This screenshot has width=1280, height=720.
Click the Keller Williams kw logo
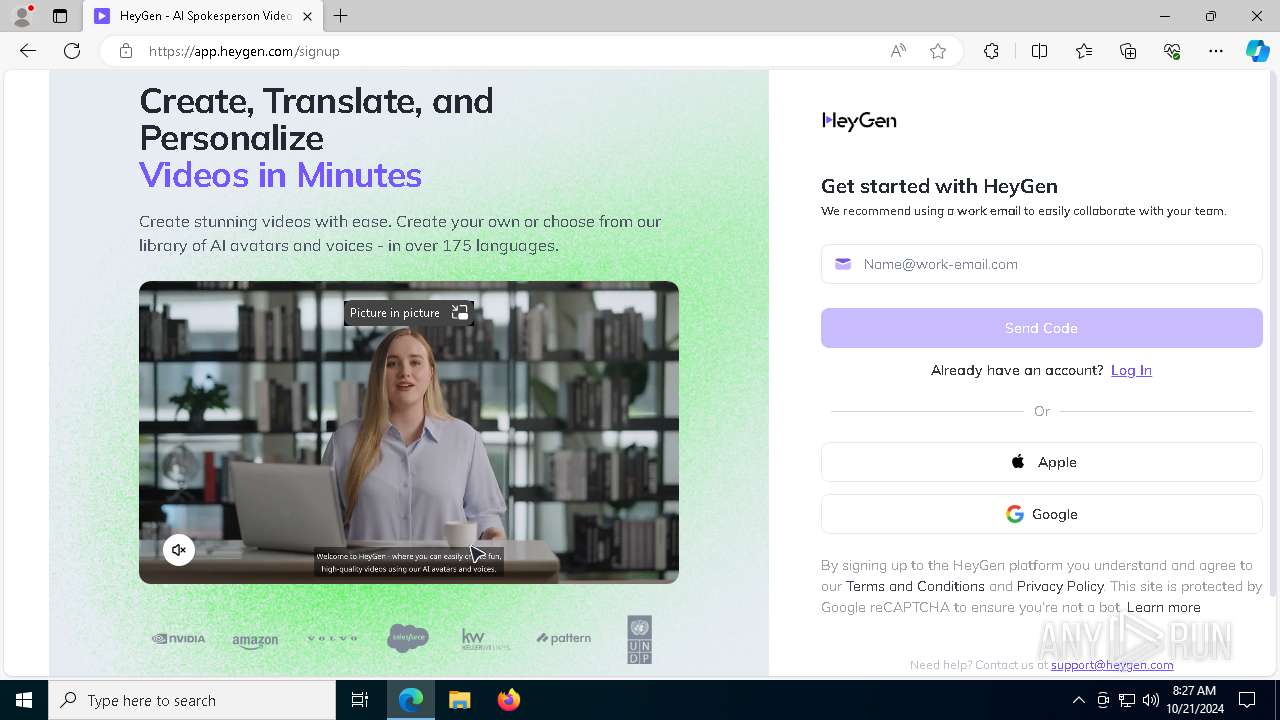(485, 638)
